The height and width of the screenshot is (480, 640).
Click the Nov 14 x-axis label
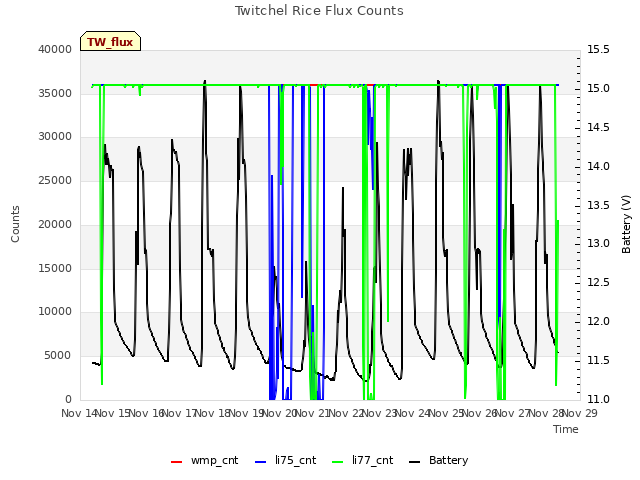(79, 413)
